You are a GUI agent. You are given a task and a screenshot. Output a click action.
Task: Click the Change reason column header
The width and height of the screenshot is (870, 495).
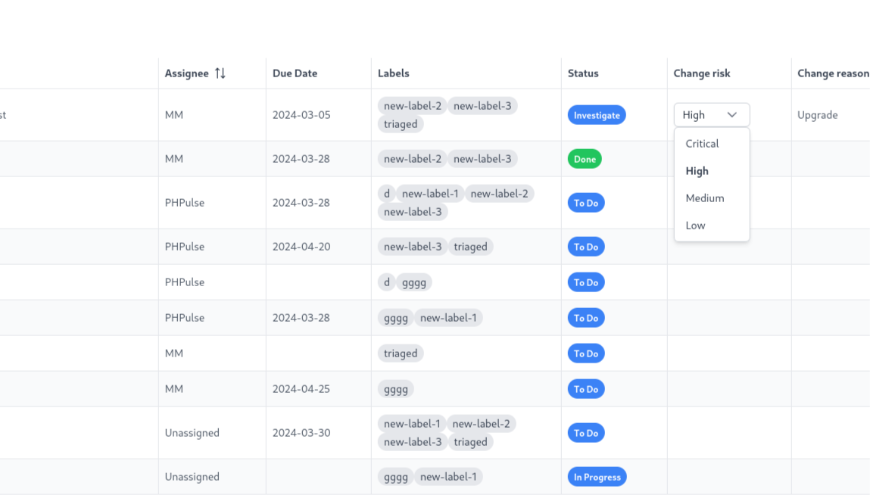[832, 73]
